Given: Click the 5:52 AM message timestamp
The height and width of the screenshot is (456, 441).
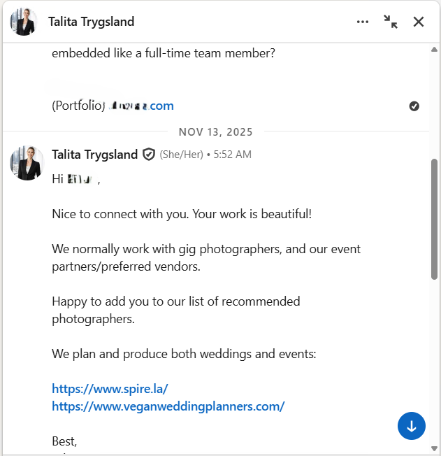Looking at the screenshot, I should 232,154.
